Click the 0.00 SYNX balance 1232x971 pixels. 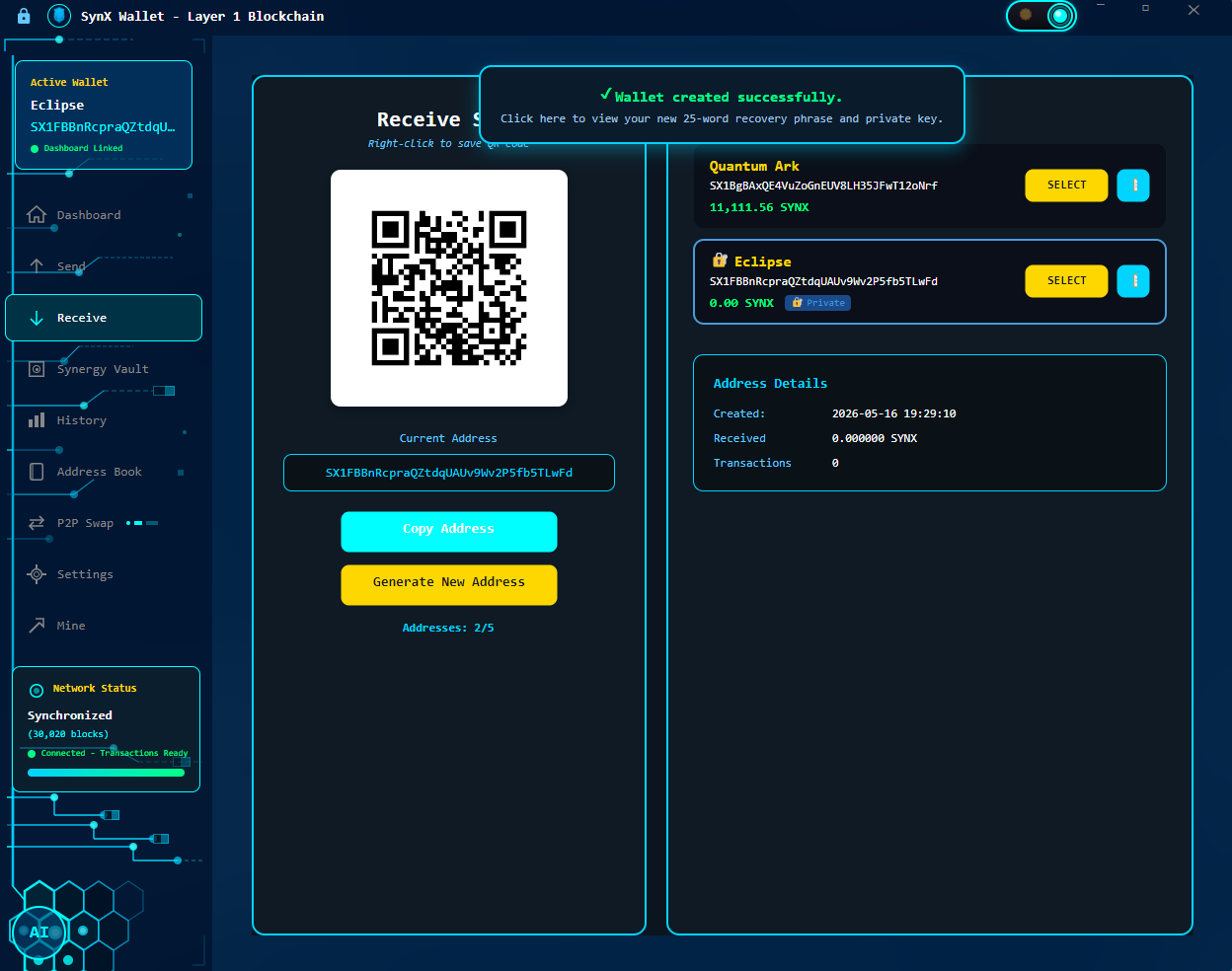tap(741, 303)
